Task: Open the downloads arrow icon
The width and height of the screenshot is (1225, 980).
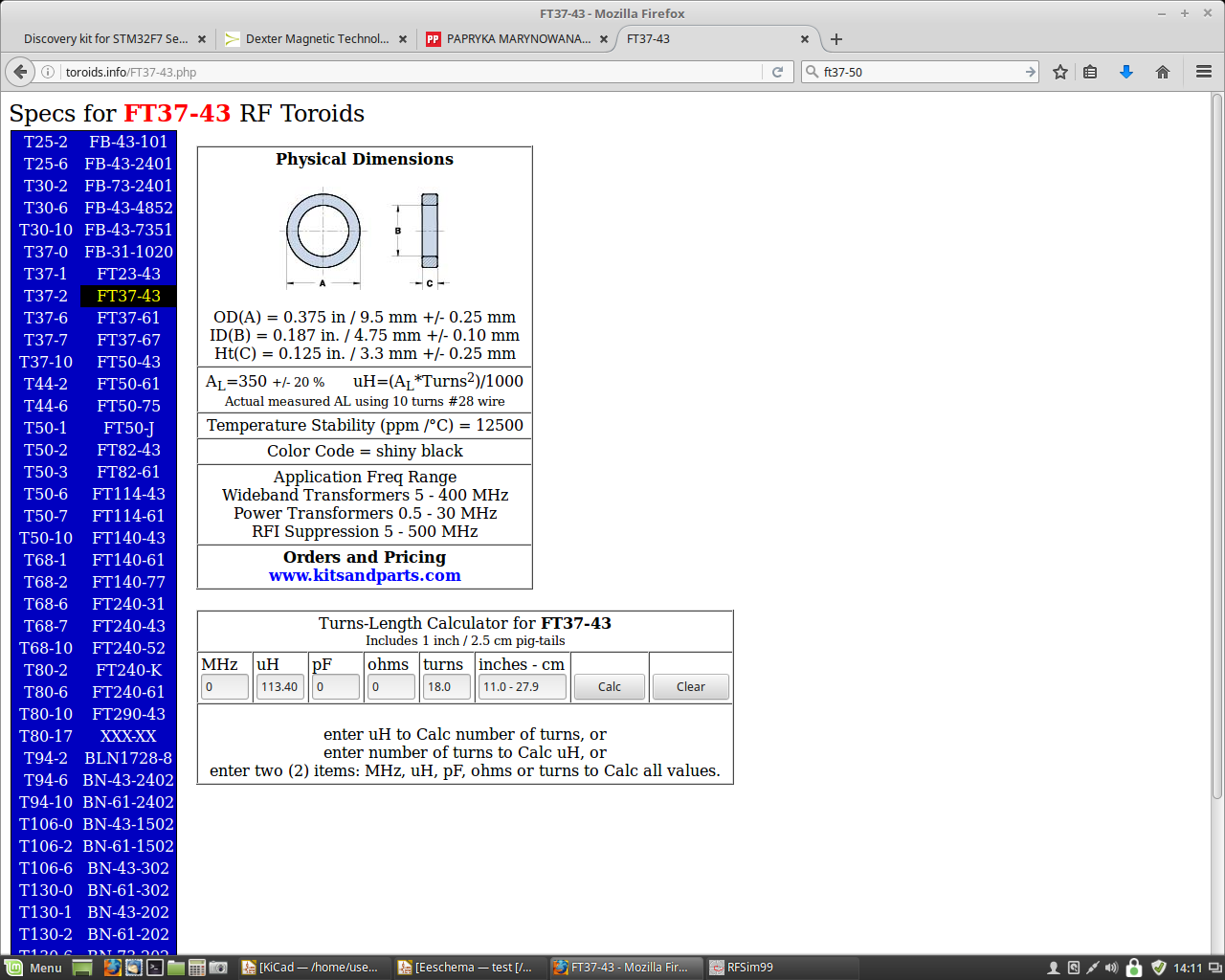Action: (1126, 72)
